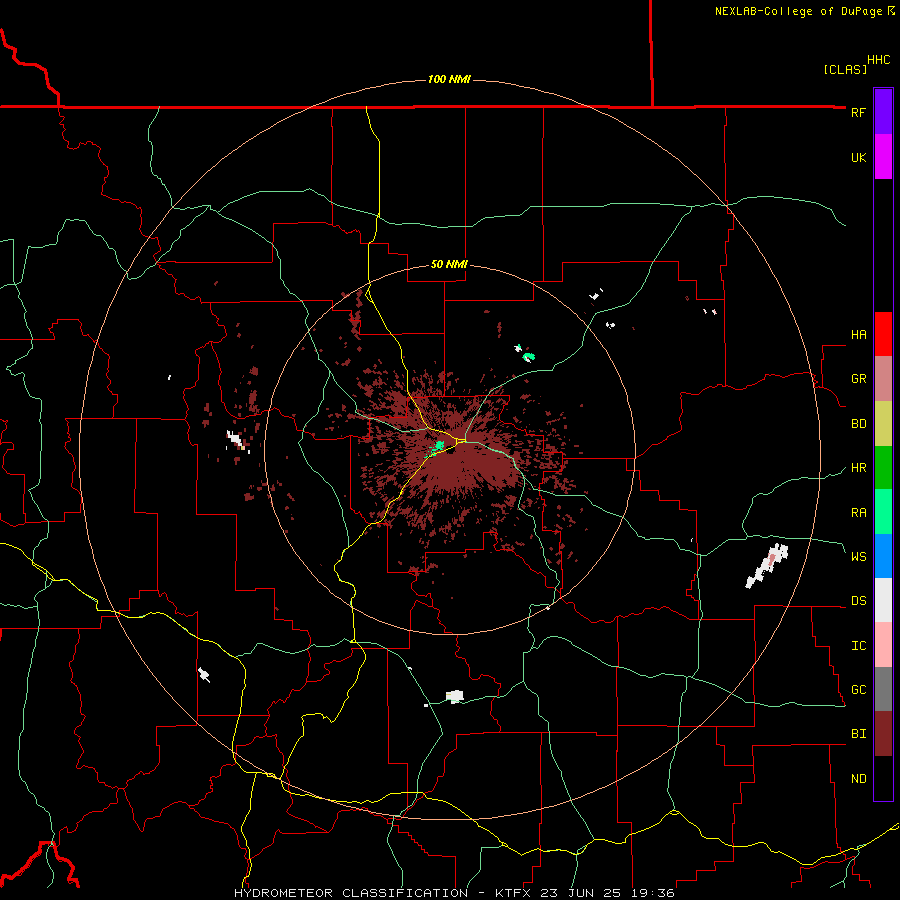The image size is (900, 900).
Task: Pick the HR green legend swatch
Action: point(883,468)
